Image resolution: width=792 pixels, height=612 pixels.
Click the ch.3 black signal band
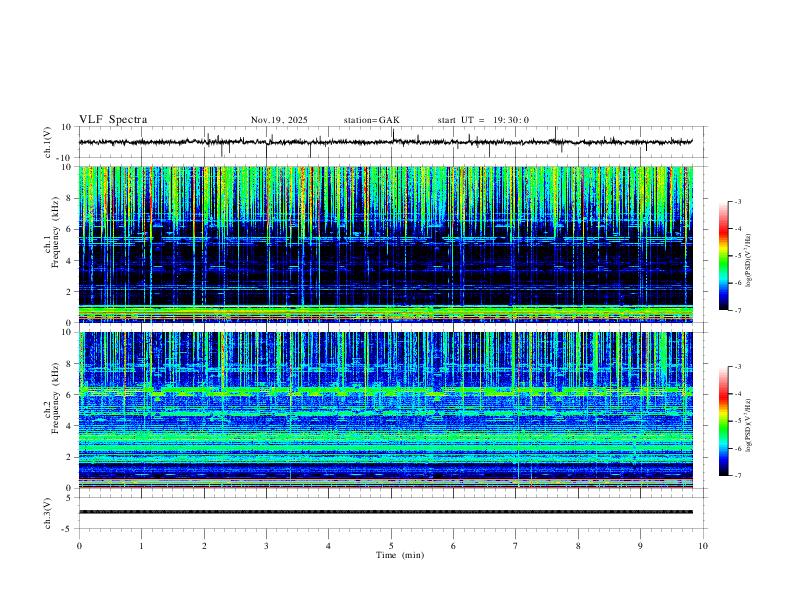click(385, 512)
